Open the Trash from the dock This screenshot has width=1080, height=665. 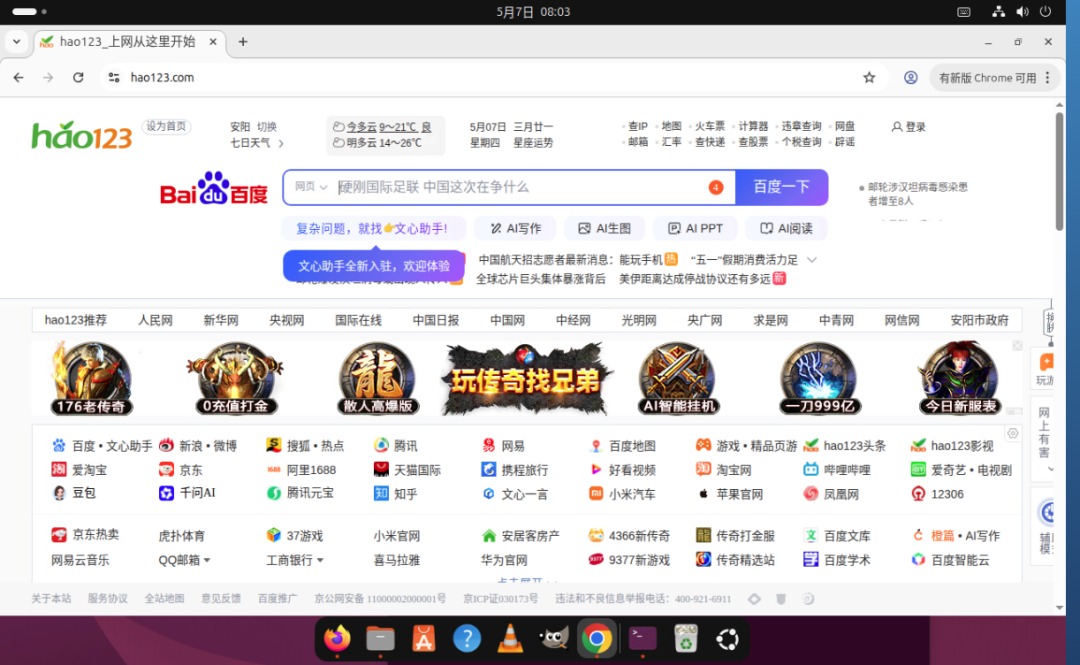tap(685, 639)
